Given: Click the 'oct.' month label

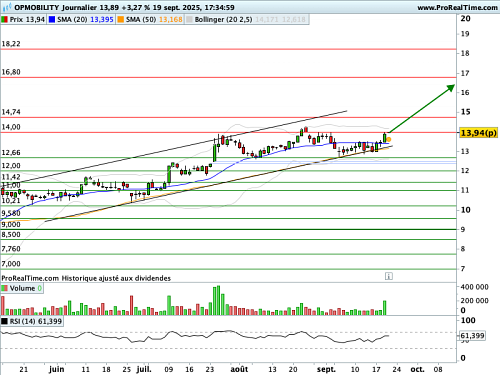Looking at the screenshot, I should (x=417, y=369).
